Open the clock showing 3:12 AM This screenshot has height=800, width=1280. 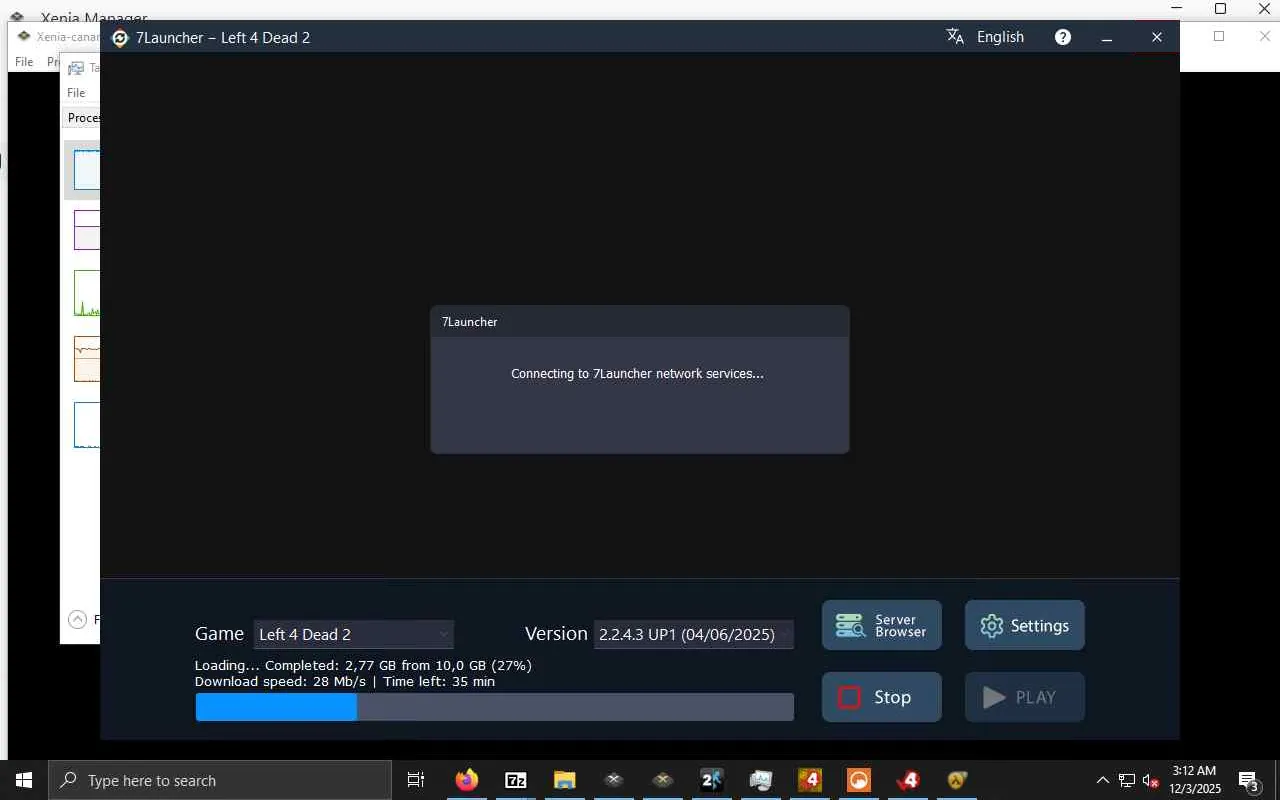[x=1195, y=780]
